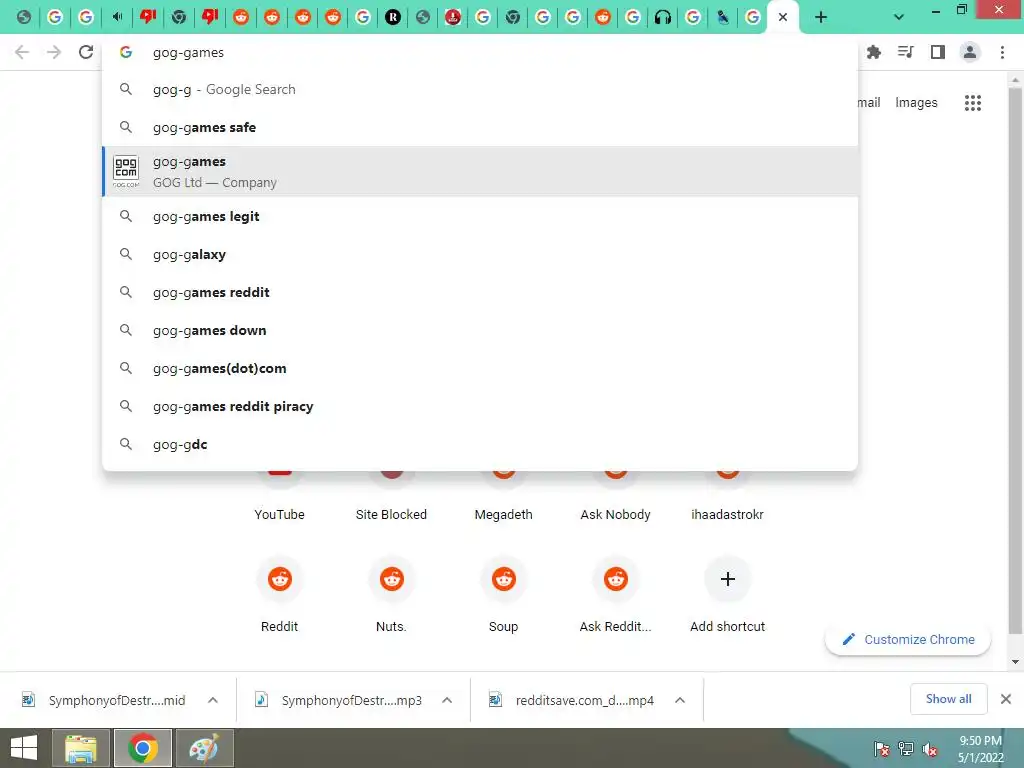Open the Soup shortcut icon

[504, 579]
